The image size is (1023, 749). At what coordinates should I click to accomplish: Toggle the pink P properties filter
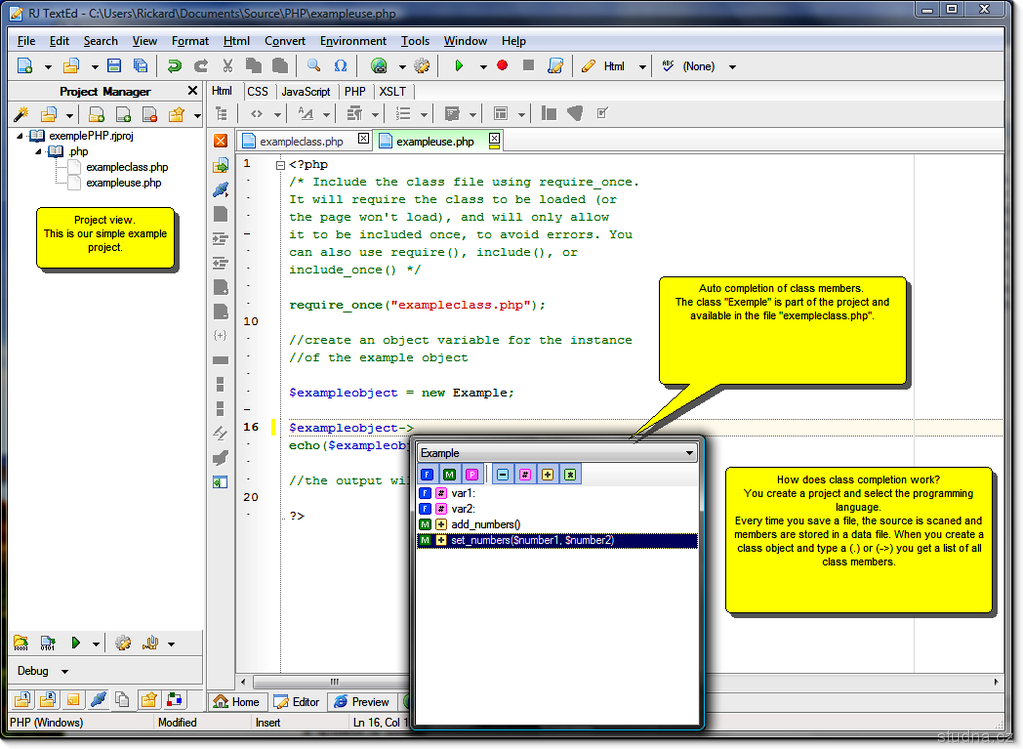click(472, 474)
